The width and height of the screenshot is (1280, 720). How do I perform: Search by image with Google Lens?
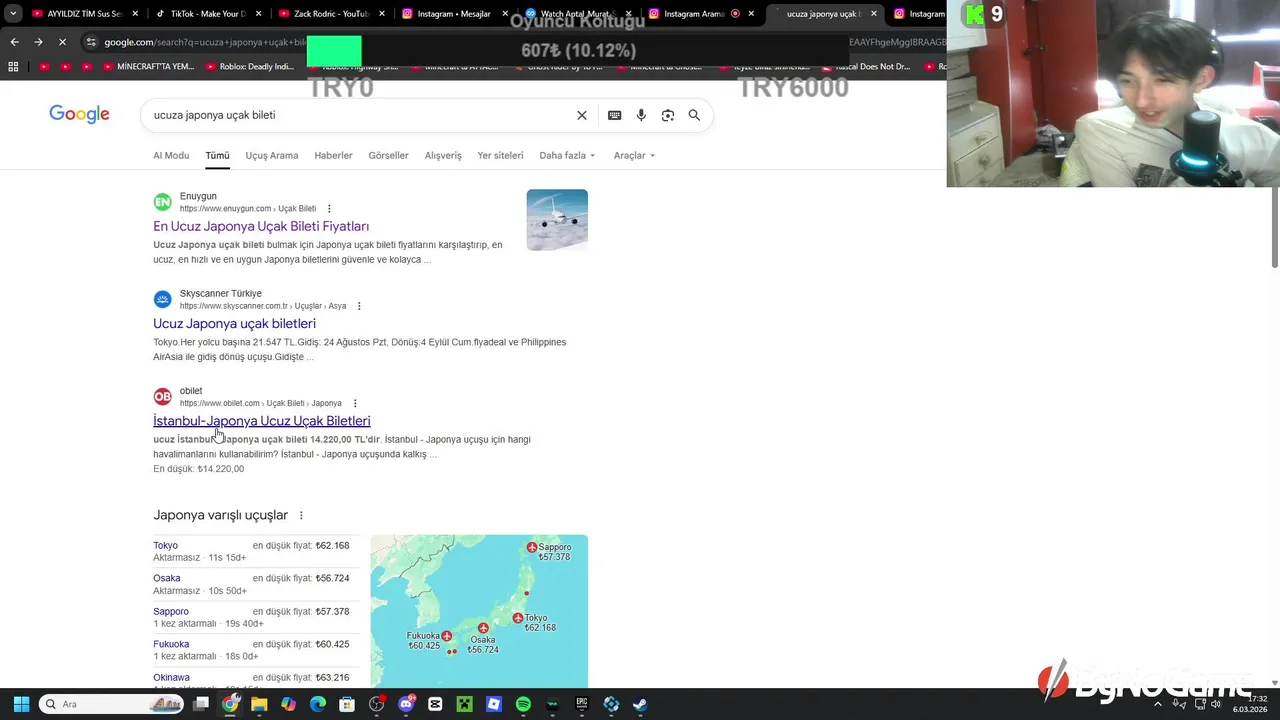(x=668, y=115)
